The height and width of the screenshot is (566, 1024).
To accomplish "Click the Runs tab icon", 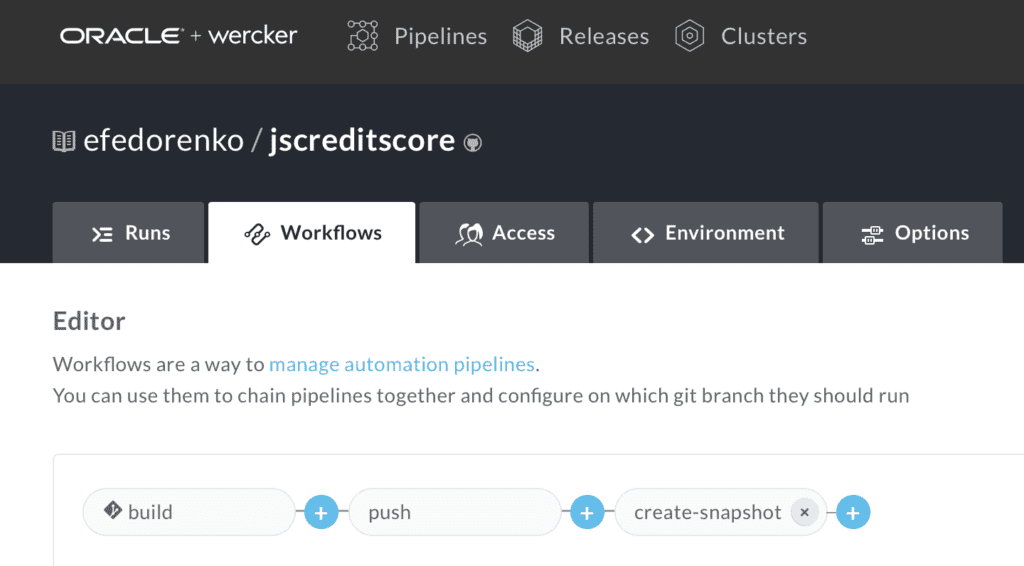I will [x=103, y=234].
